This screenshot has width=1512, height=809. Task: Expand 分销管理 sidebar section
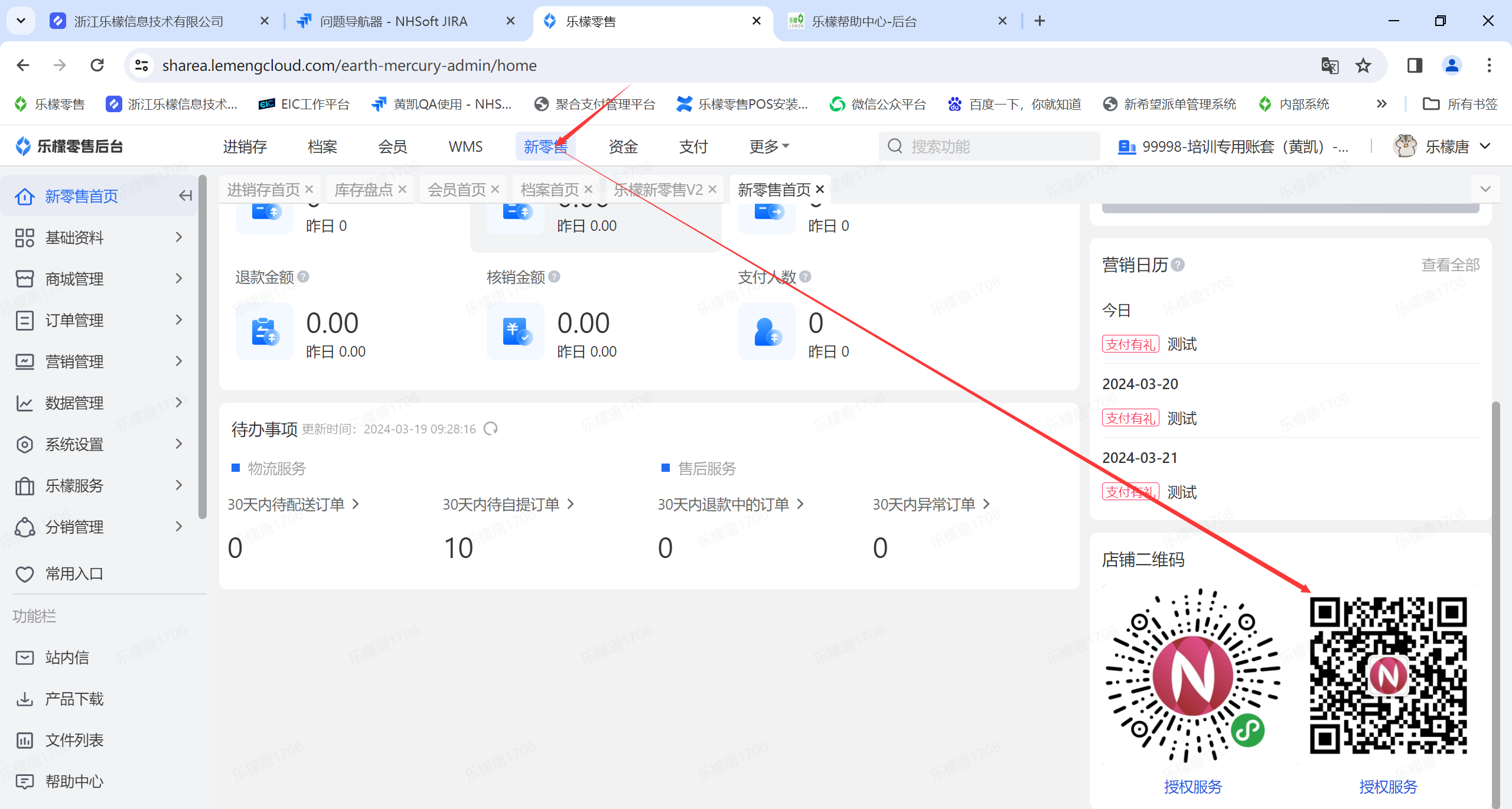(x=99, y=527)
